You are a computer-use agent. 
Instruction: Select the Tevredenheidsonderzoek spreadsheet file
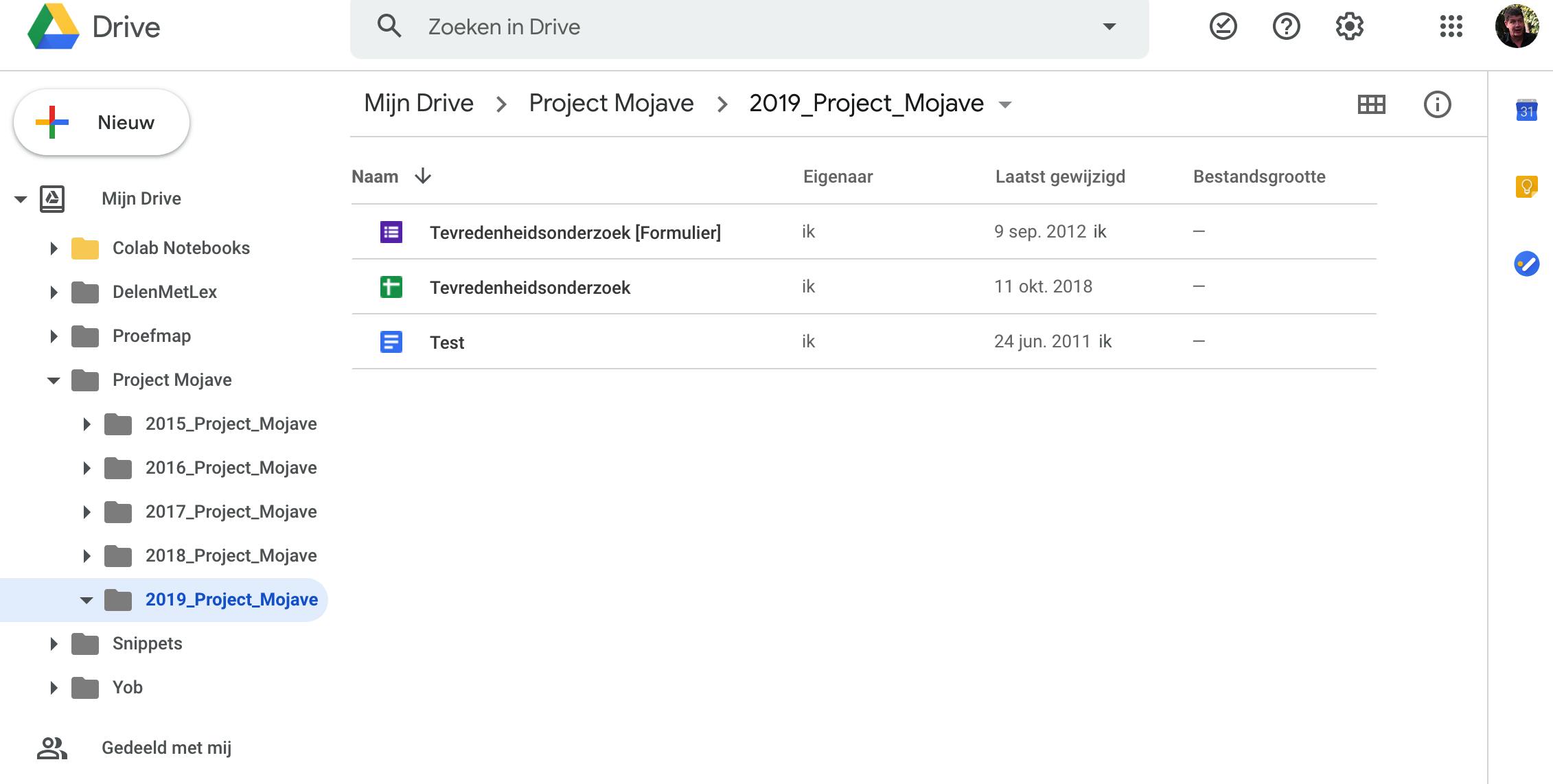[529, 287]
